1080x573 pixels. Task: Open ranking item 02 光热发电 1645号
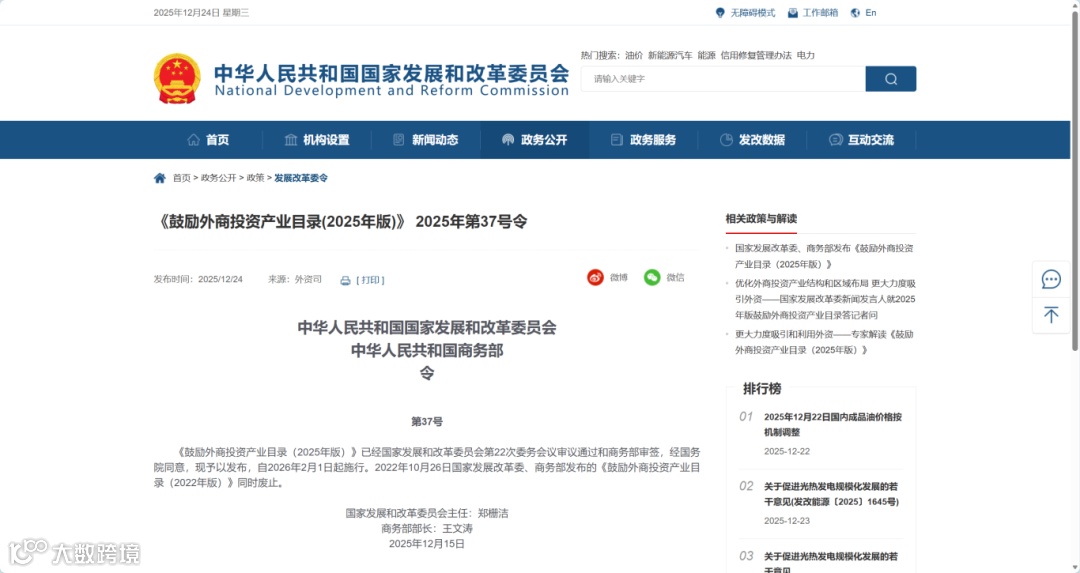[x=831, y=494]
